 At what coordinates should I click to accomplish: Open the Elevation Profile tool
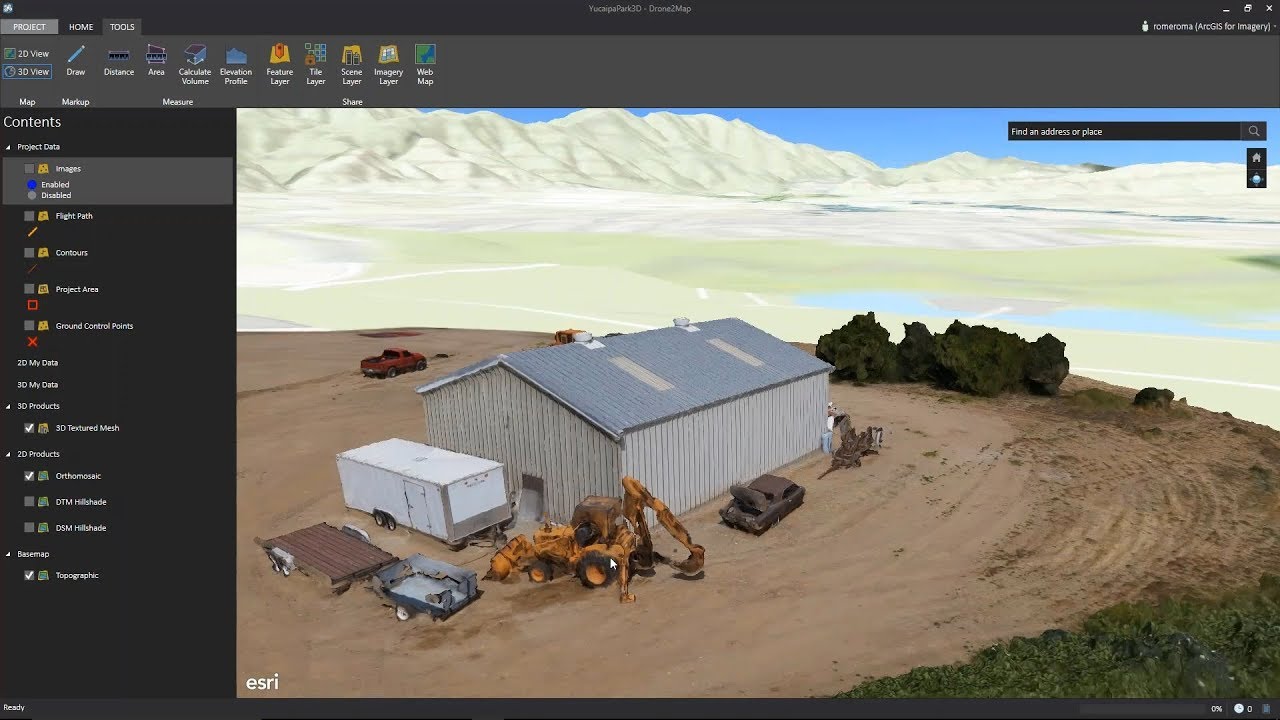(236, 64)
